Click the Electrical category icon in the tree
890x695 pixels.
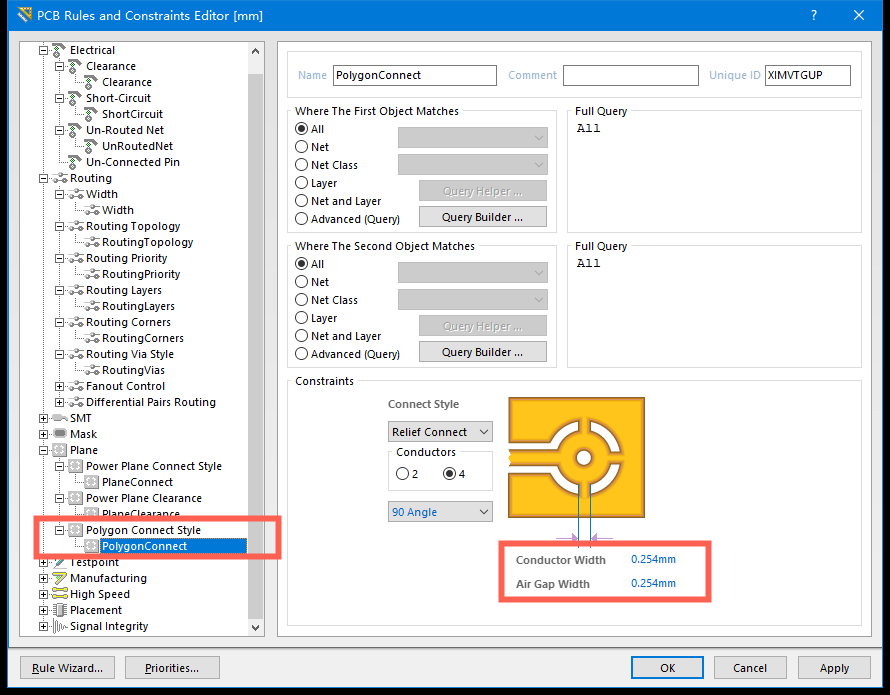click(59, 50)
